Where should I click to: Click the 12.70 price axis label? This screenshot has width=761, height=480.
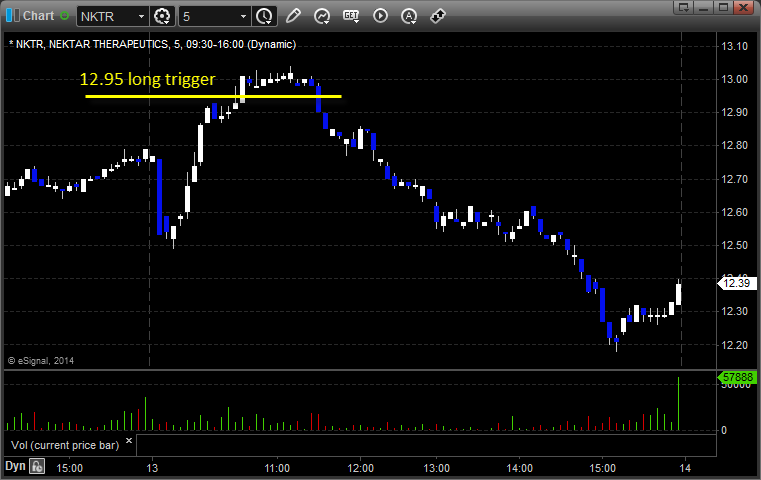click(735, 179)
